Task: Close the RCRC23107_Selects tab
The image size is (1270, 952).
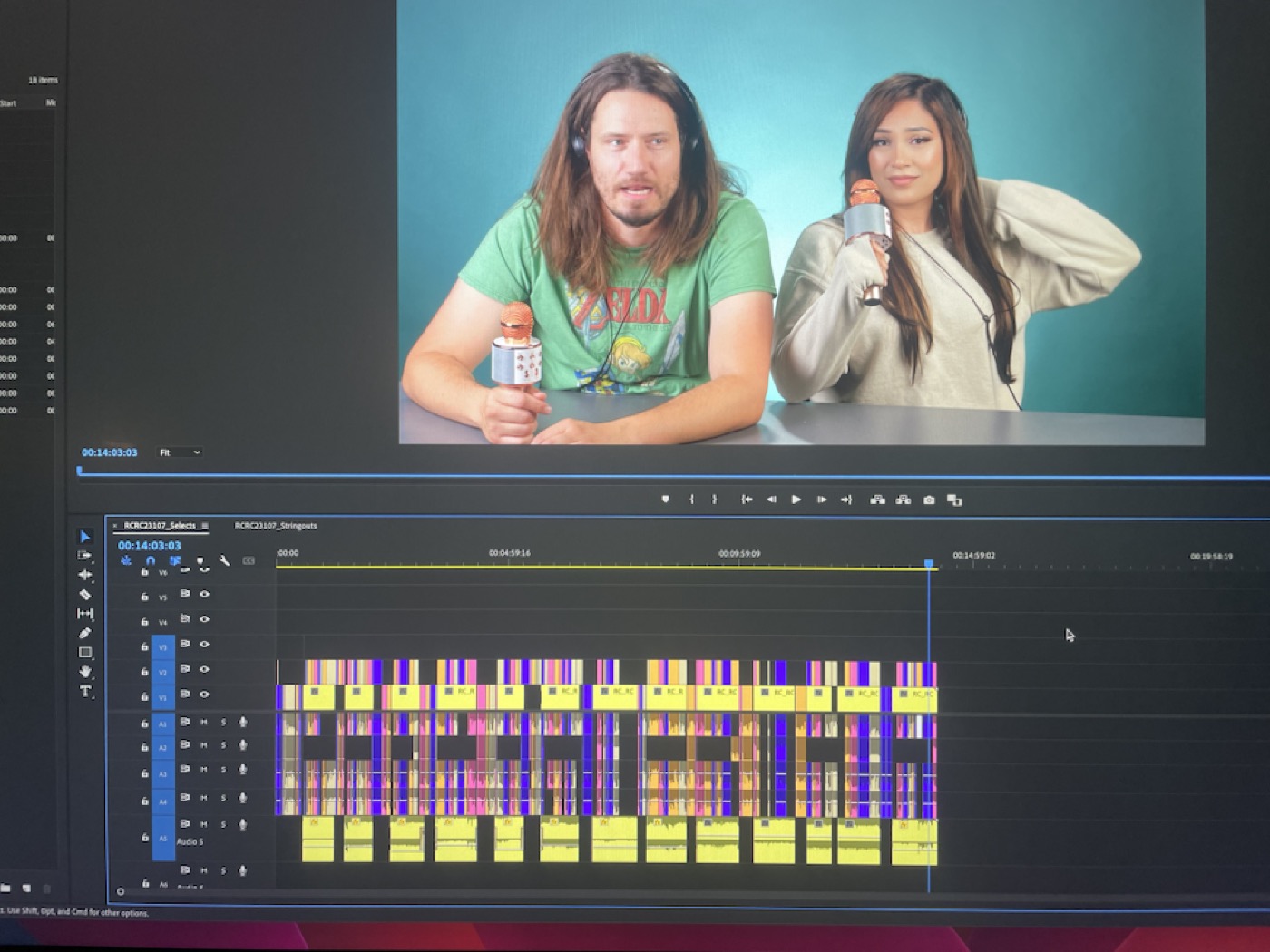Action: (x=115, y=526)
